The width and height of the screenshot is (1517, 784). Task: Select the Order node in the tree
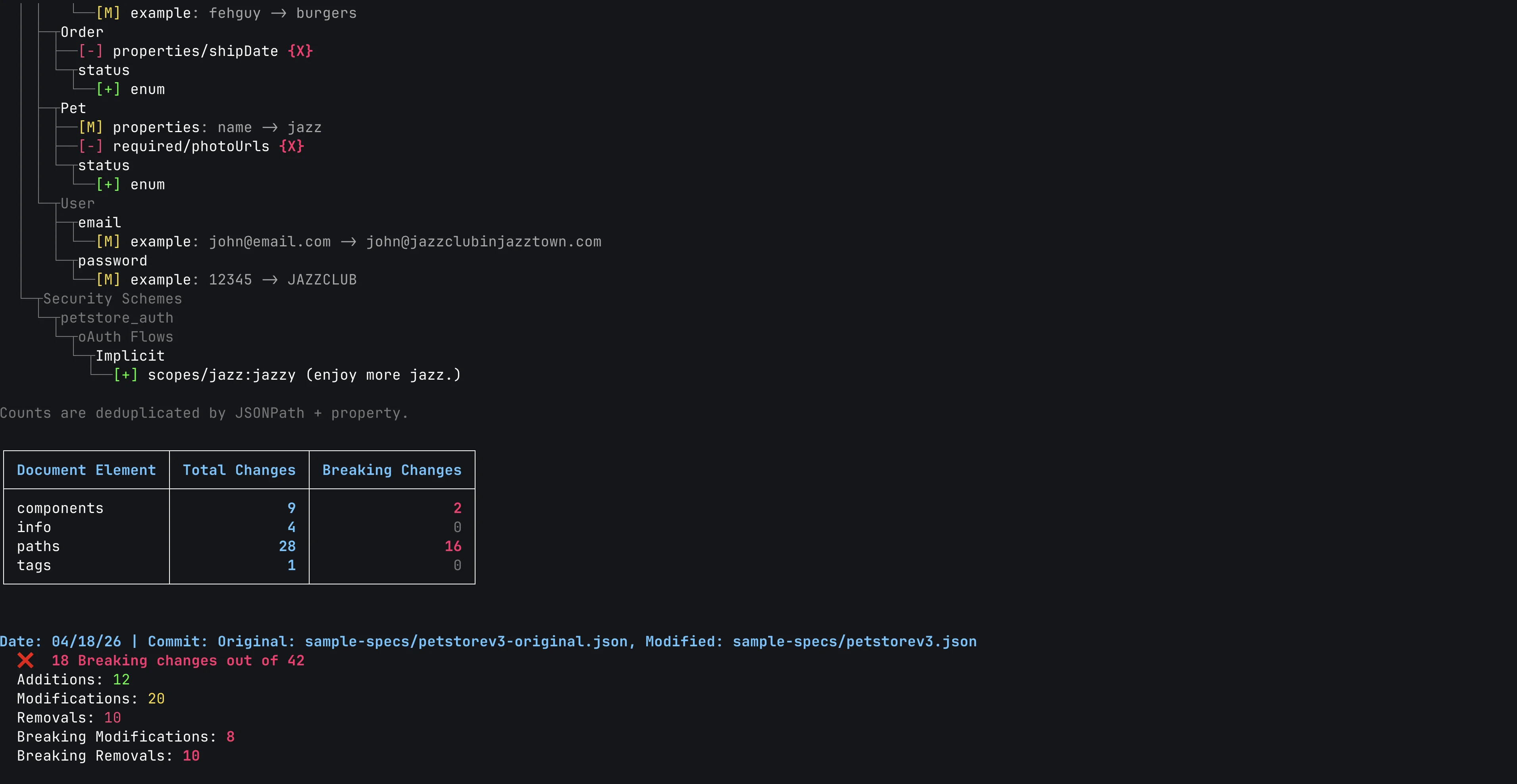point(82,33)
